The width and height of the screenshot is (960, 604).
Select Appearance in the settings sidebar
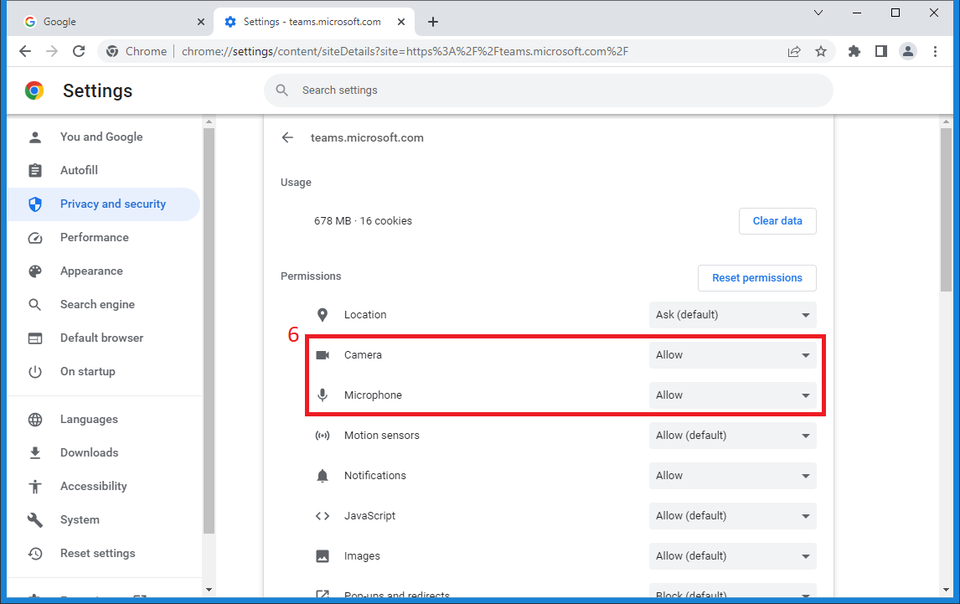click(x=91, y=271)
